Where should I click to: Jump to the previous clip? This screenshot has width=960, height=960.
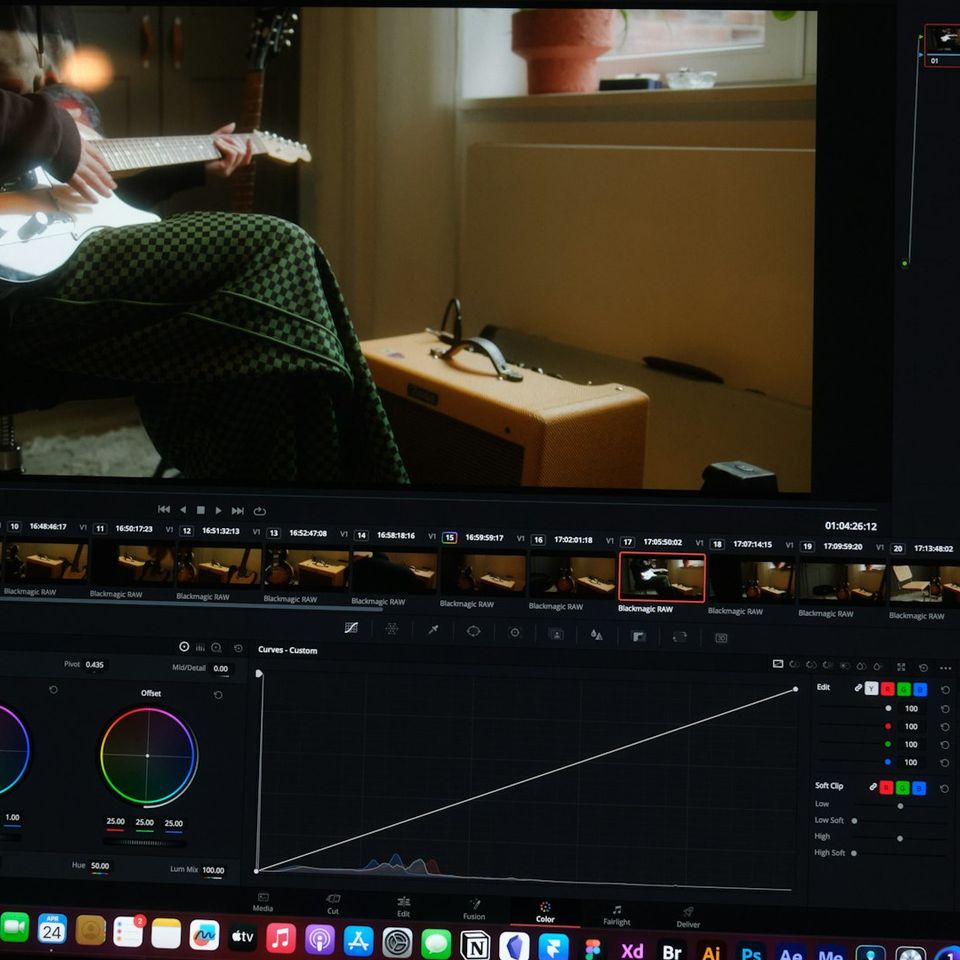(163, 509)
